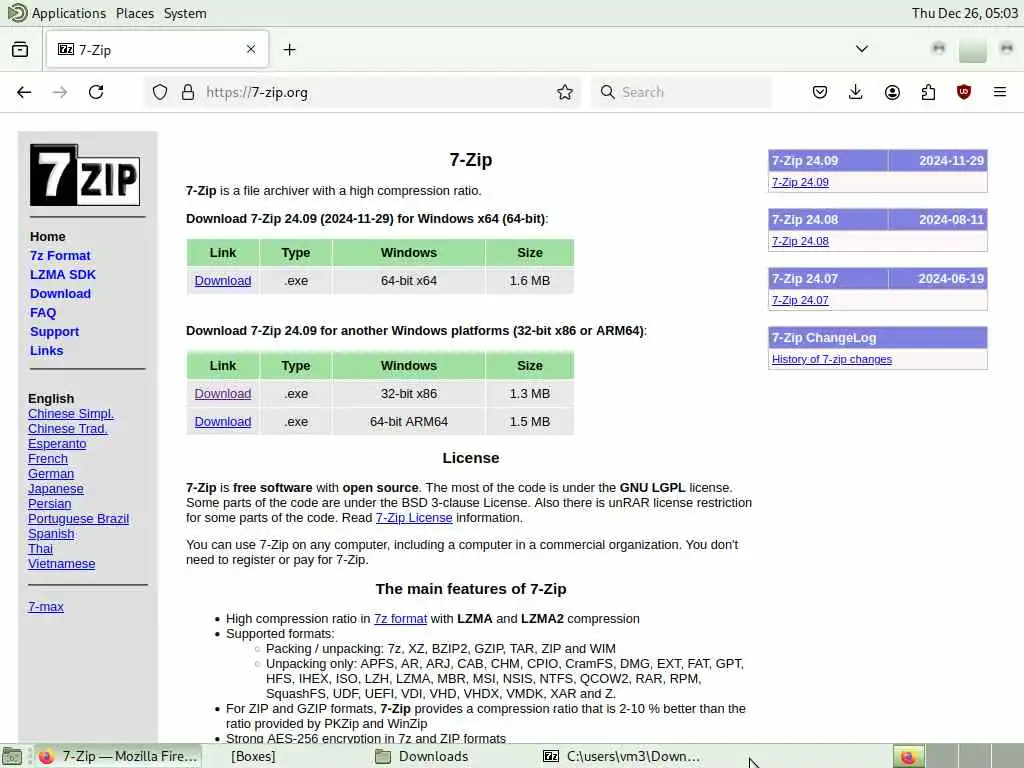Open the FAQ sidebar link
1024x768 pixels.
coord(43,312)
